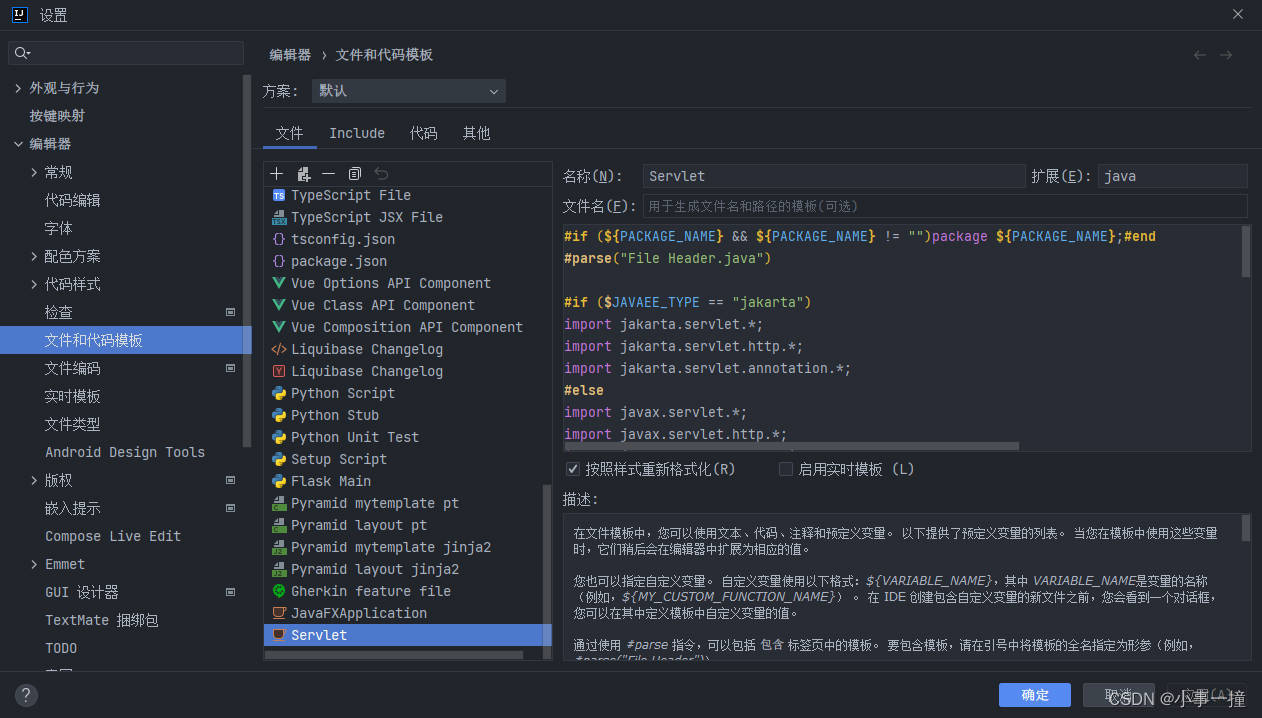Click the back navigation arrow near top right

click(1200, 55)
